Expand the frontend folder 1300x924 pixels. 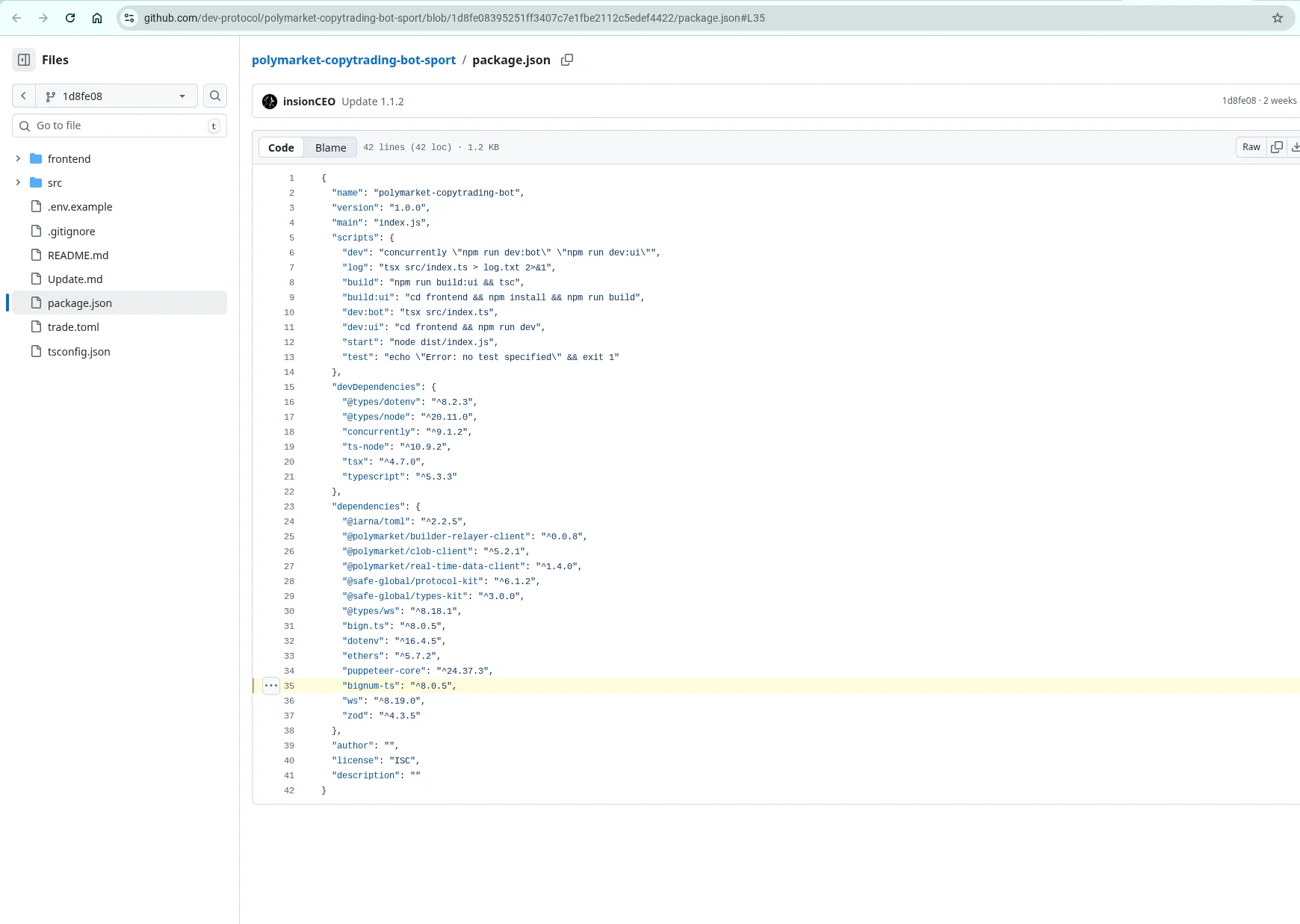[18, 158]
